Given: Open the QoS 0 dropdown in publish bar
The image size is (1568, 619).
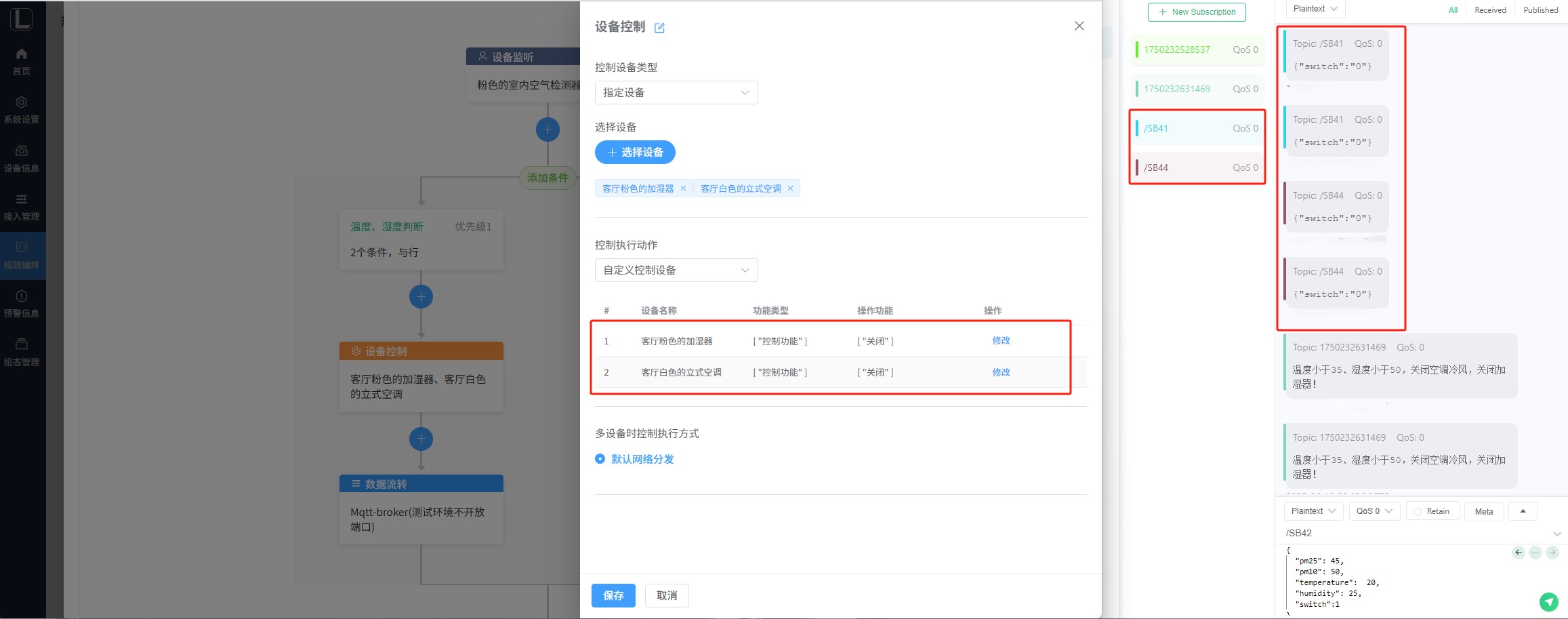Looking at the screenshot, I should coord(1374,511).
